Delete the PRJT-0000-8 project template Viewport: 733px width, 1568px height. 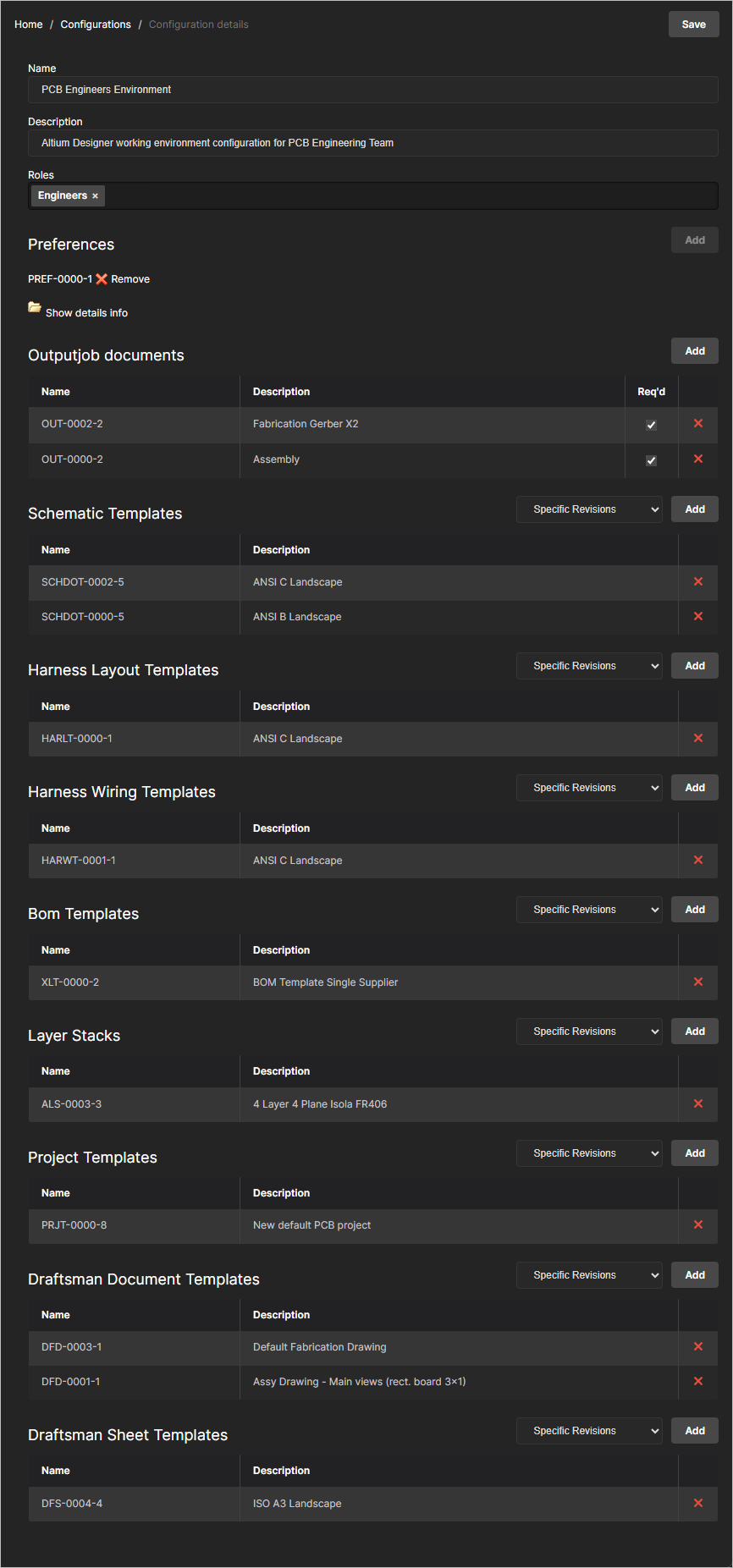click(698, 1224)
